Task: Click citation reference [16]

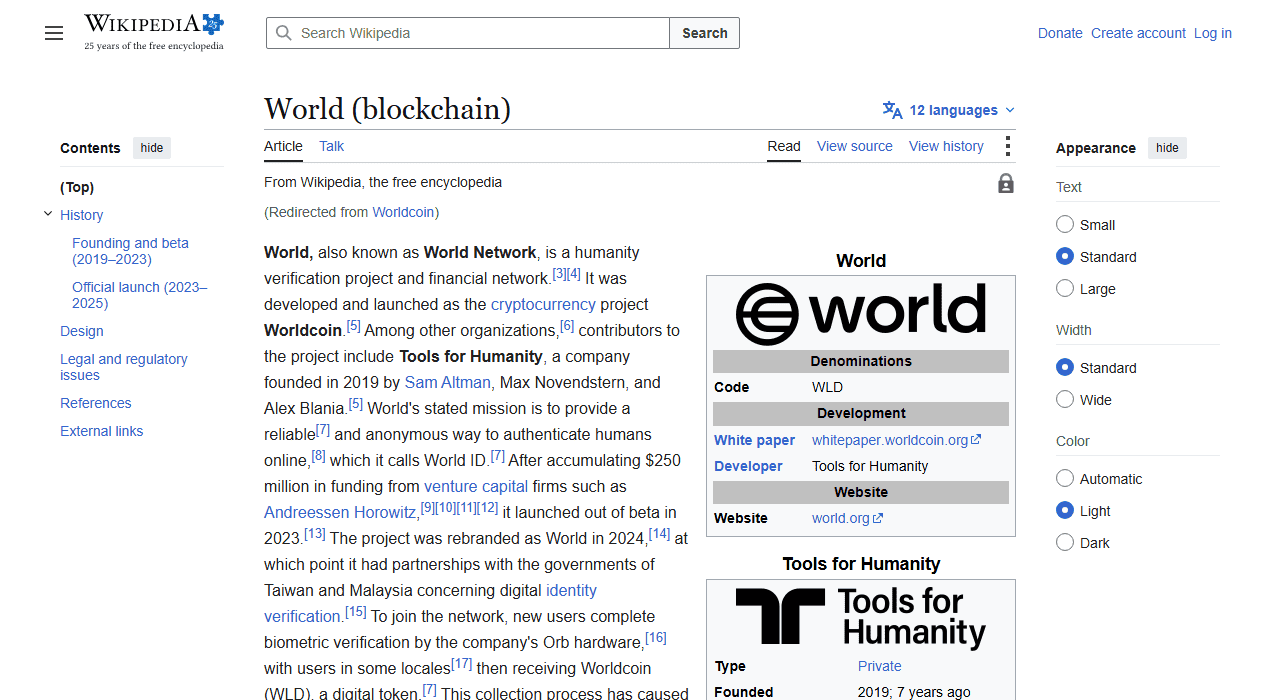Action: [x=656, y=638]
